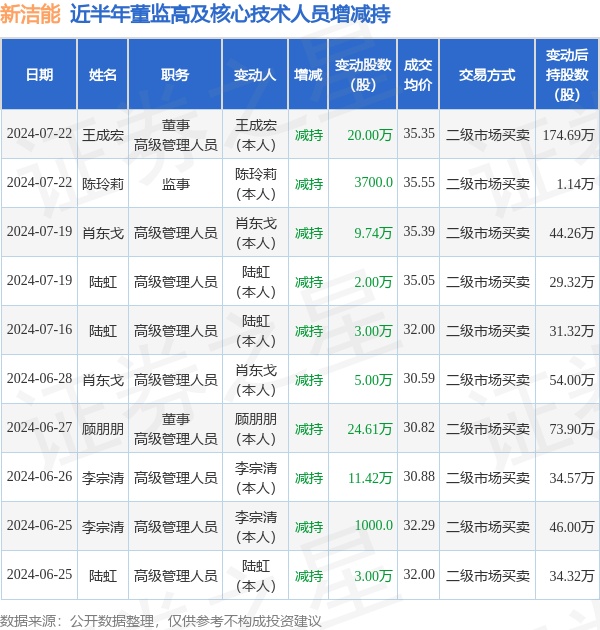Click holdings value 34.32万
Viewport: 600px width, 630px height.
(572, 576)
